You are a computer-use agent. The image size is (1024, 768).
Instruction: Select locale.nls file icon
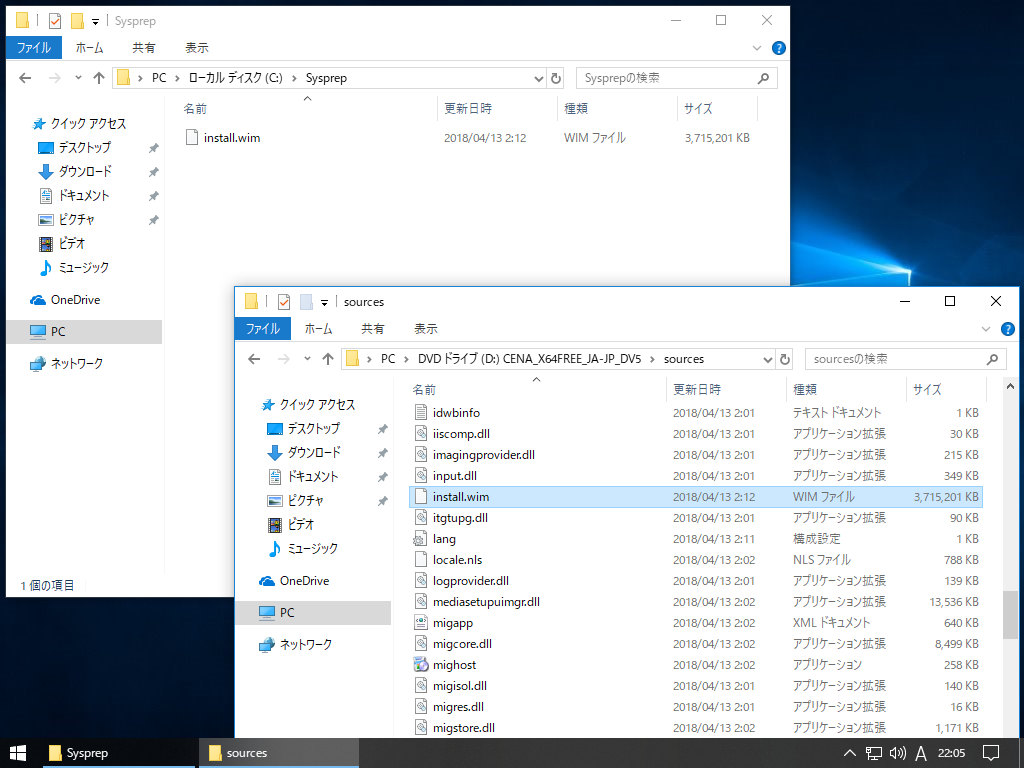click(x=421, y=560)
